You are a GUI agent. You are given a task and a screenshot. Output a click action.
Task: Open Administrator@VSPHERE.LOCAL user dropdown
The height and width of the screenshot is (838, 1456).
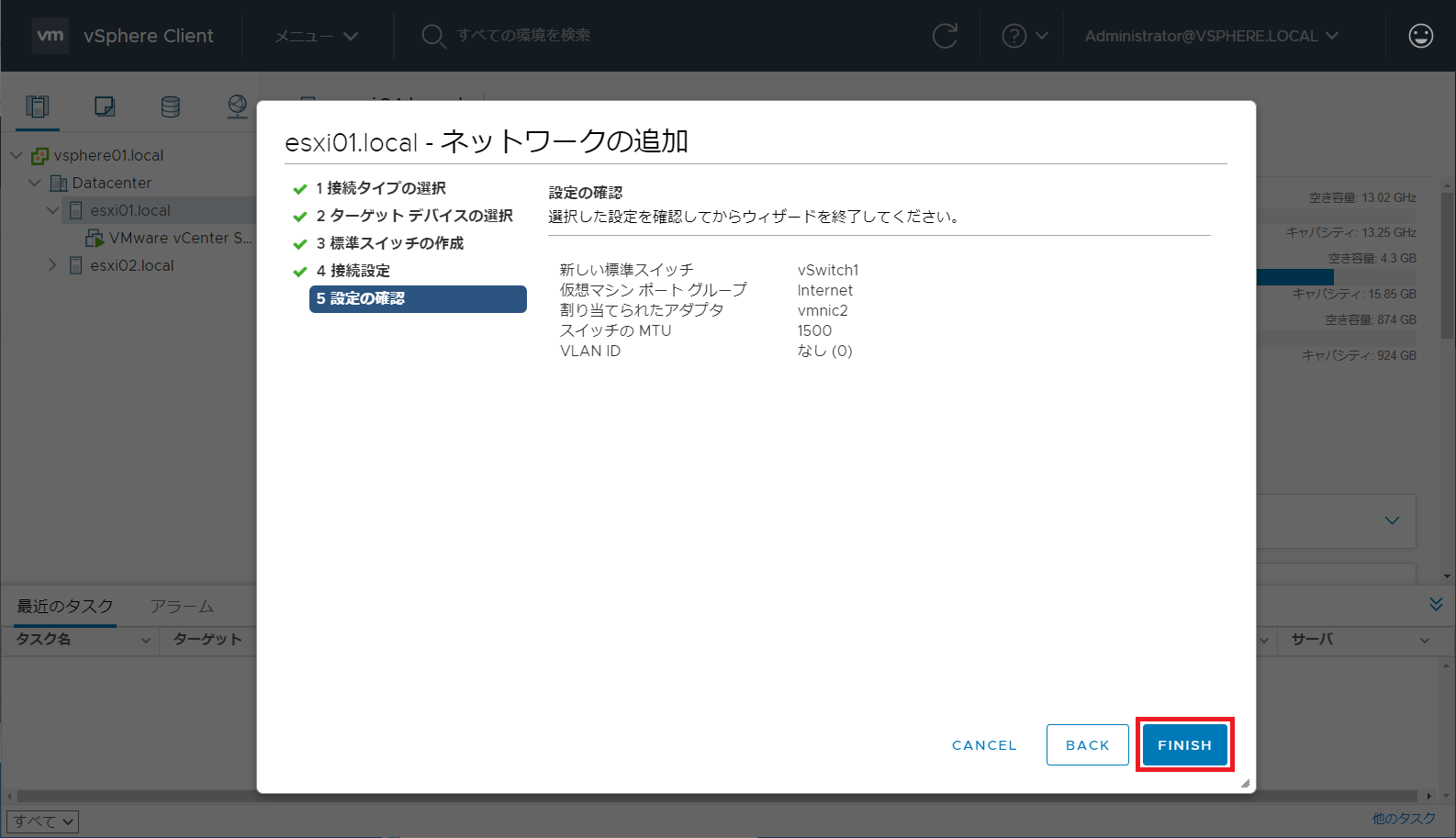(1211, 36)
